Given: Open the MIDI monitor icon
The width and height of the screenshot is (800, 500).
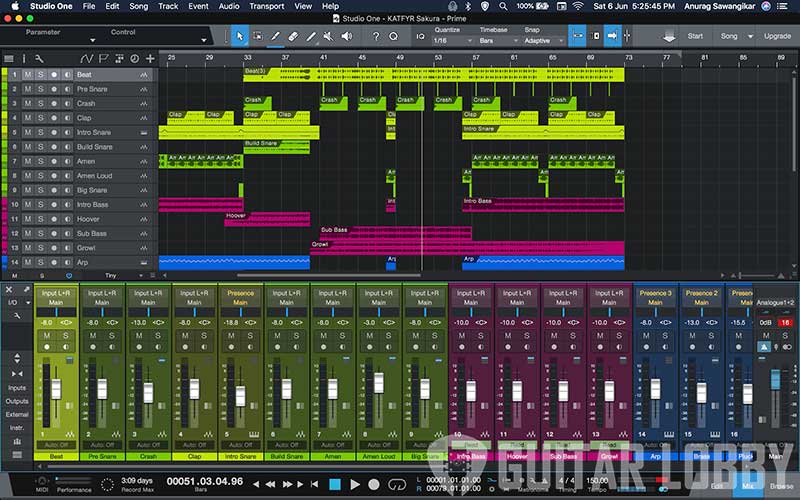Looking at the screenshot, I should coord(42,481).
